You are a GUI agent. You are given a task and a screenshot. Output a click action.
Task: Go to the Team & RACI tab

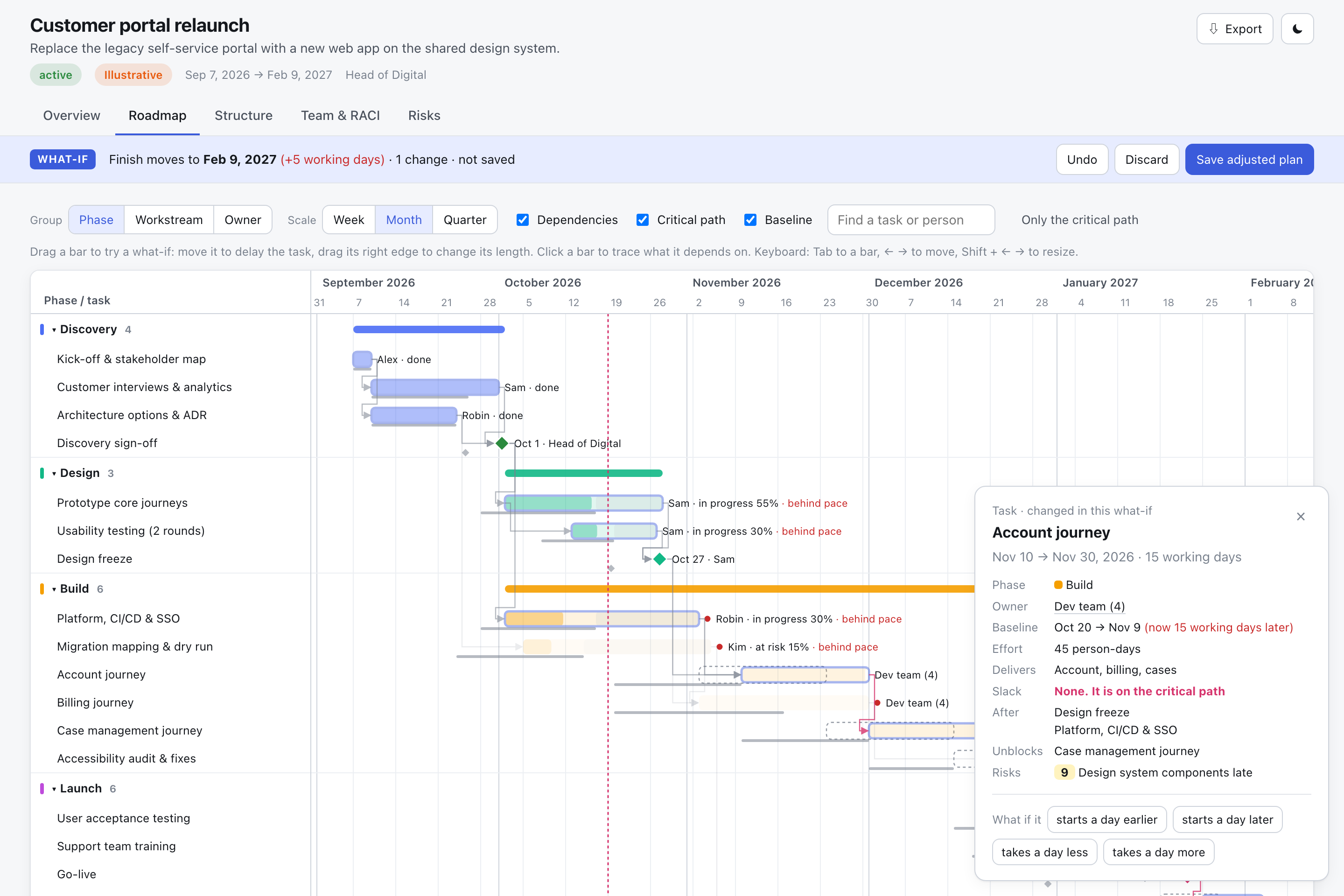(x=340, y=115)
